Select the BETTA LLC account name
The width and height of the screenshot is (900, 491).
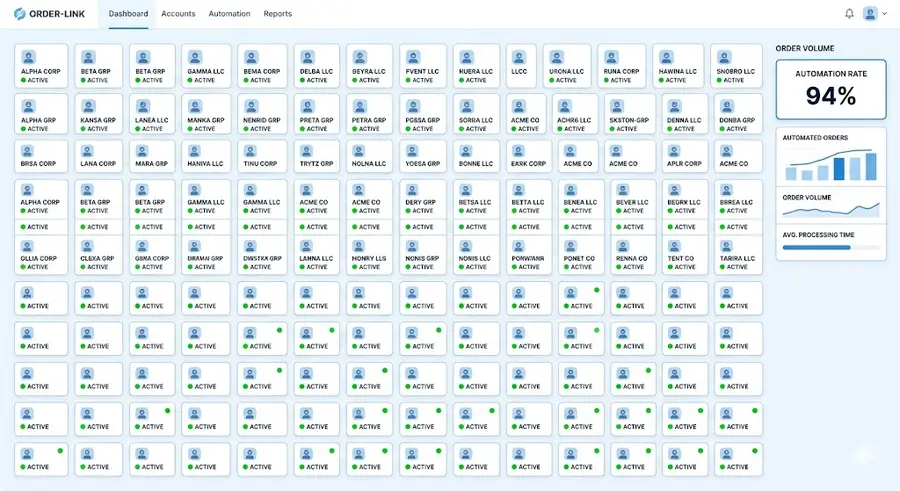pyautogui.click(x=528, y=202)
